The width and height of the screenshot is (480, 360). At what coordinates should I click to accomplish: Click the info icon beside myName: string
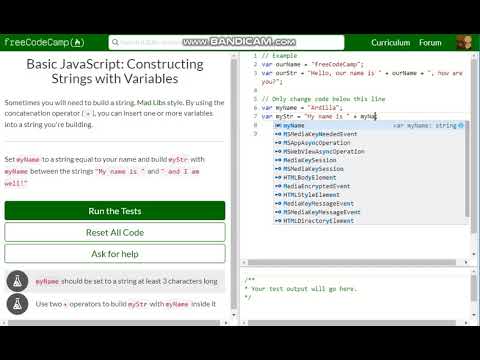click(461, 125)
